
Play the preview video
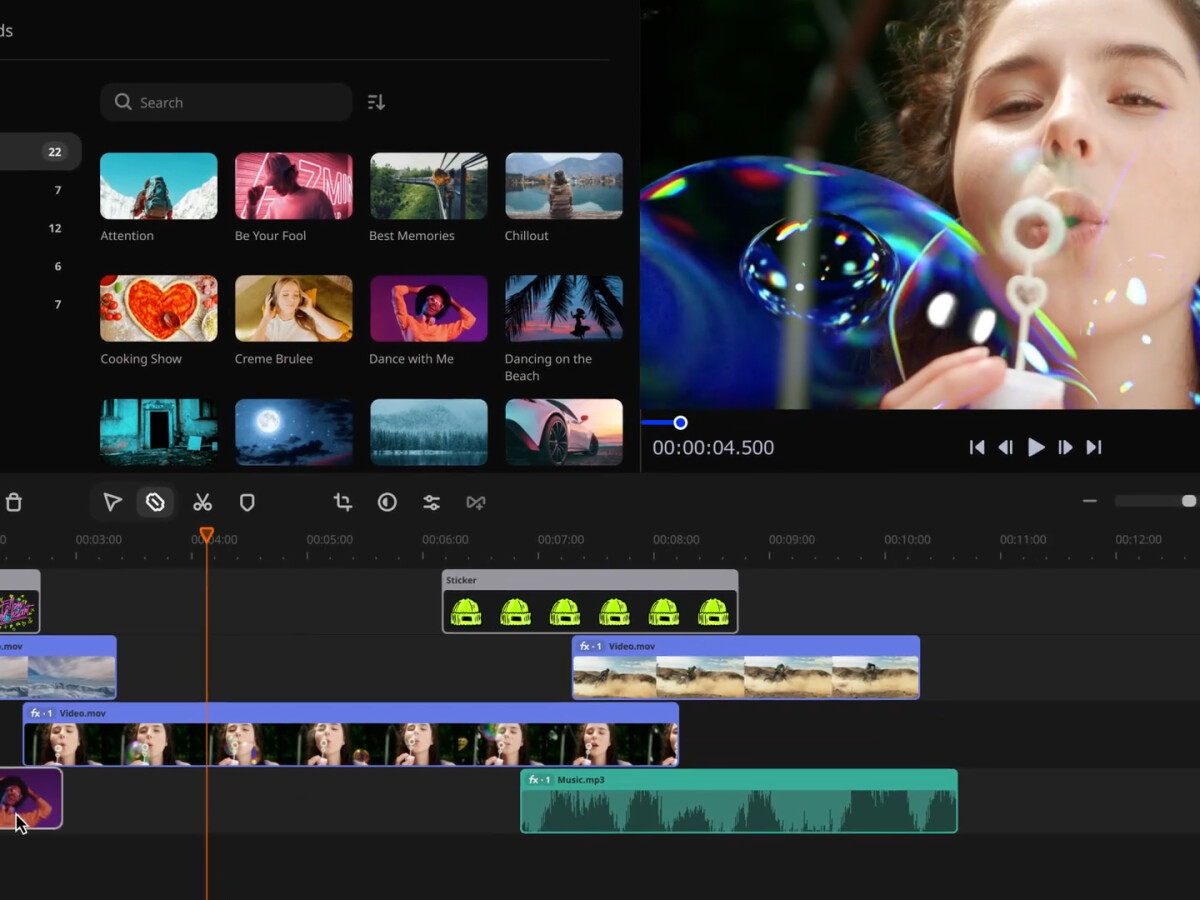(1036, 447)
